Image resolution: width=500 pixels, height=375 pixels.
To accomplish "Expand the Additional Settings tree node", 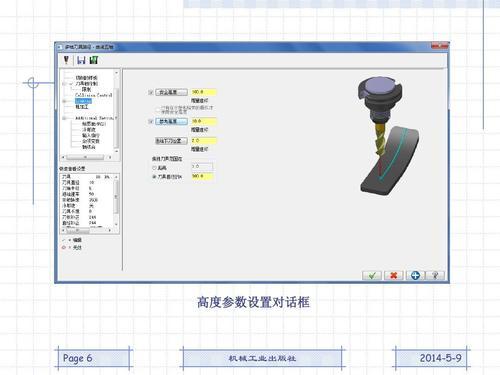I will pos(65,118).
